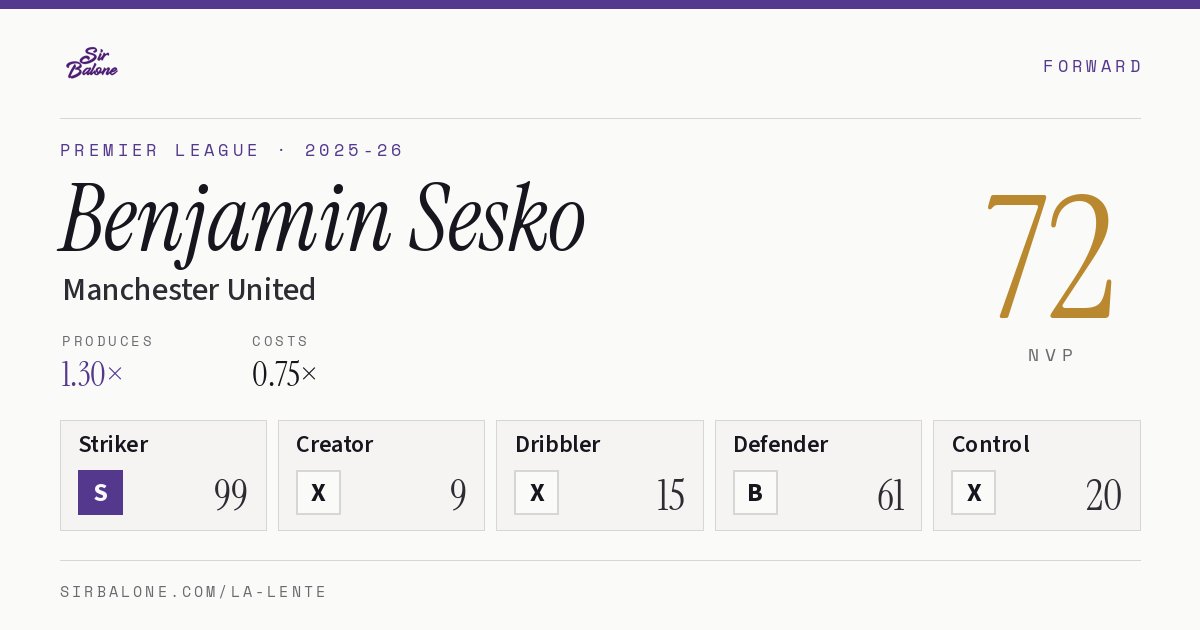Click the Dribbler card title
The image size is (1200, 630).
(x=558, y=444)
